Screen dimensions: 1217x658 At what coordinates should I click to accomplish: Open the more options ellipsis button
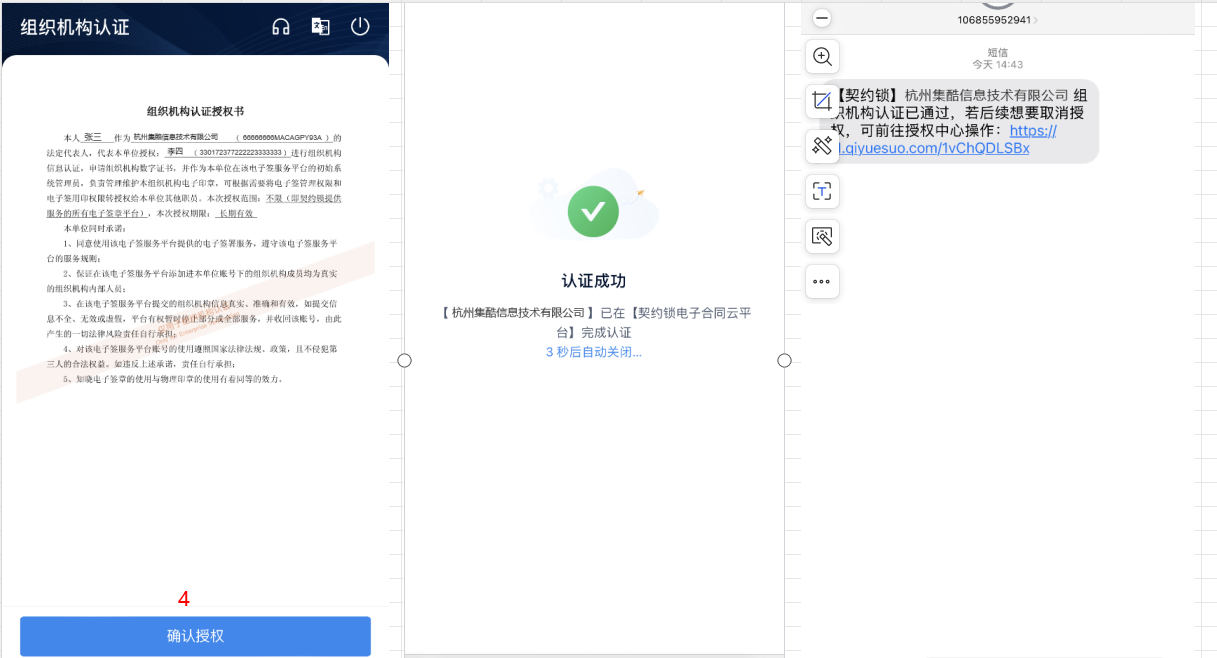(x=822, y=281)
